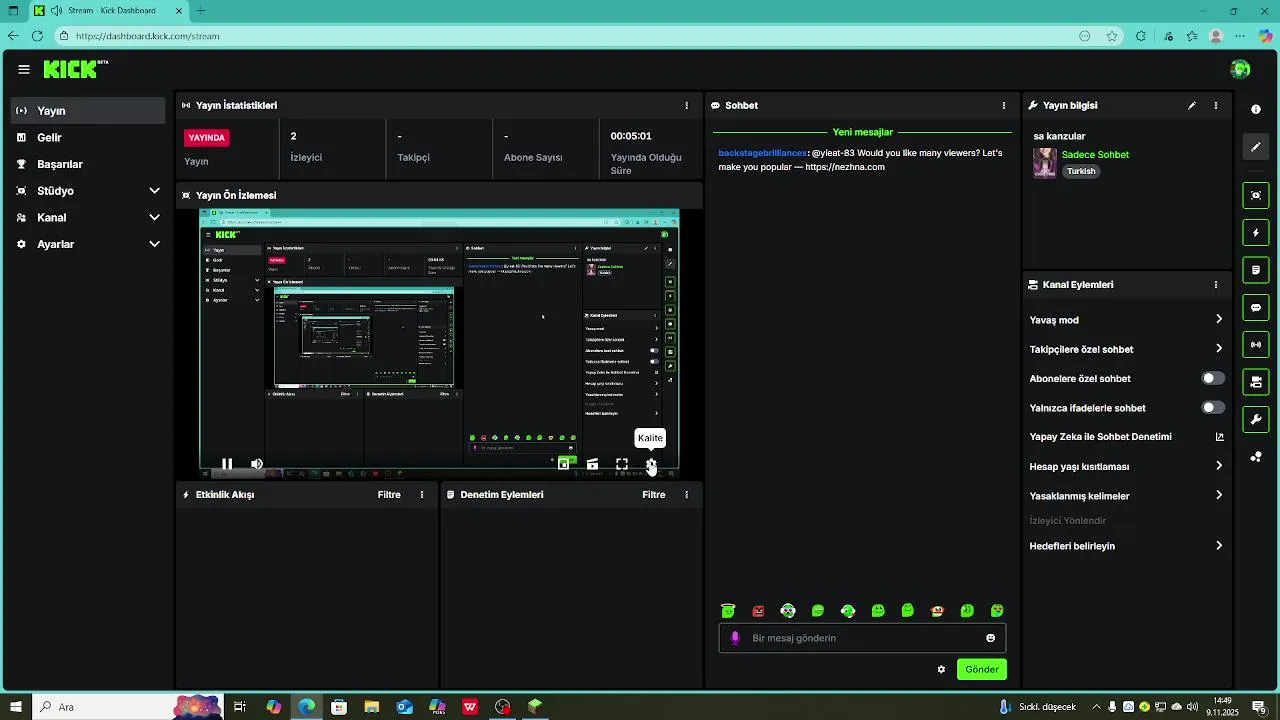1280x720 pixels.
Task: Click the stream category thumbnail image
Action: [1045, 163]
